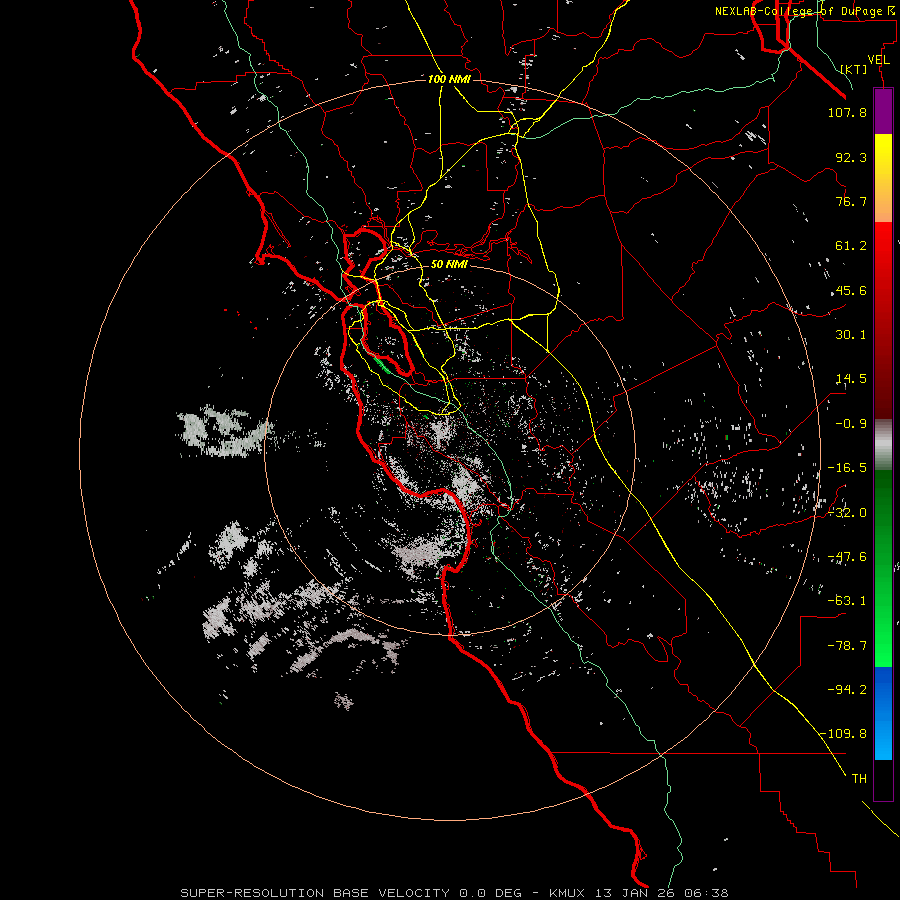Click the blue segment of velocity color bar
The width and height of the screenshot is (900, 900).
883,713
